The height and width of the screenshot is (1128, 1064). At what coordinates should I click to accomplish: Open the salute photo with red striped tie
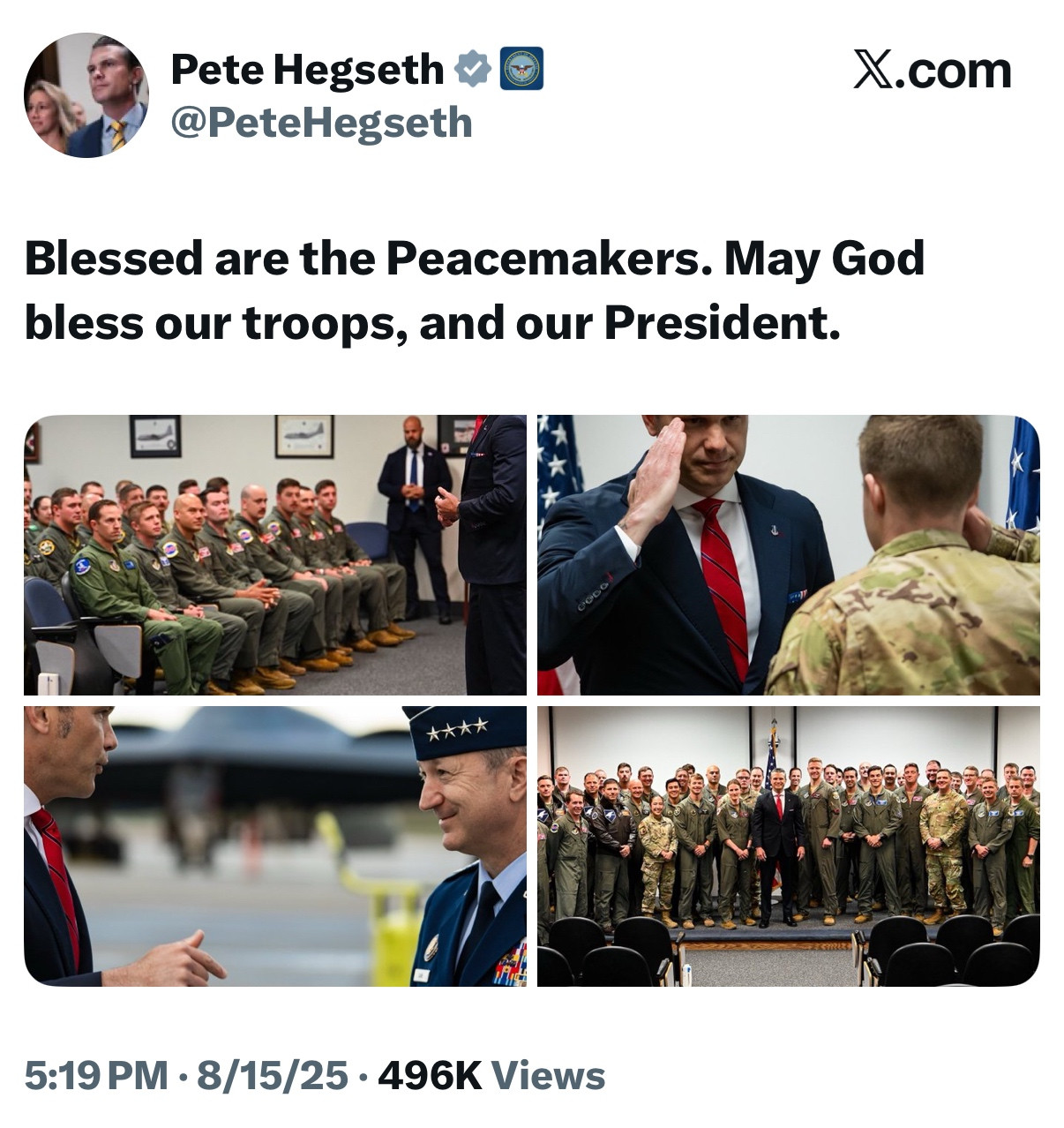click(789, 555)
